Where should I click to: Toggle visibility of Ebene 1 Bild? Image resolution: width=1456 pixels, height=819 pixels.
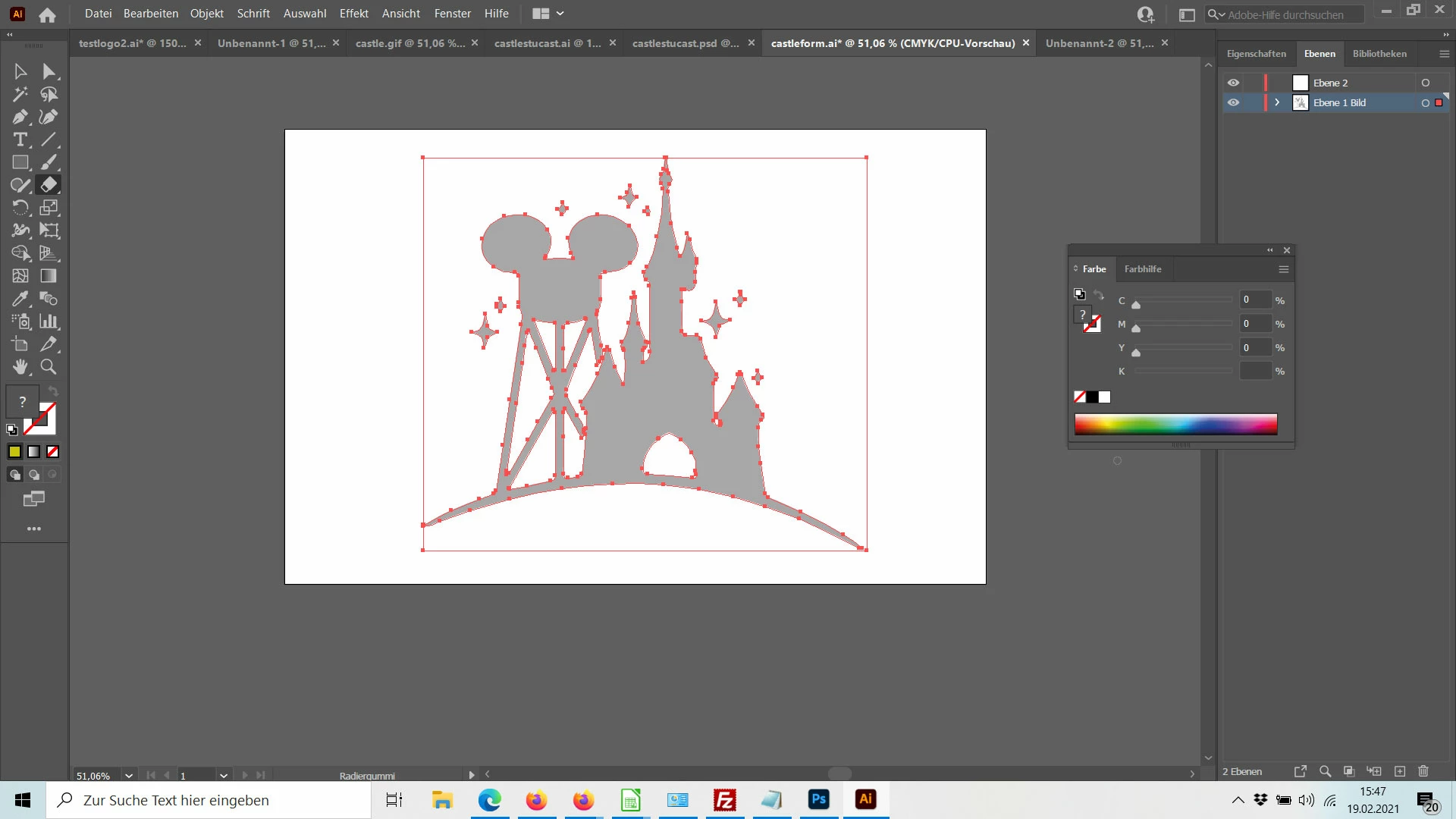1233,102
